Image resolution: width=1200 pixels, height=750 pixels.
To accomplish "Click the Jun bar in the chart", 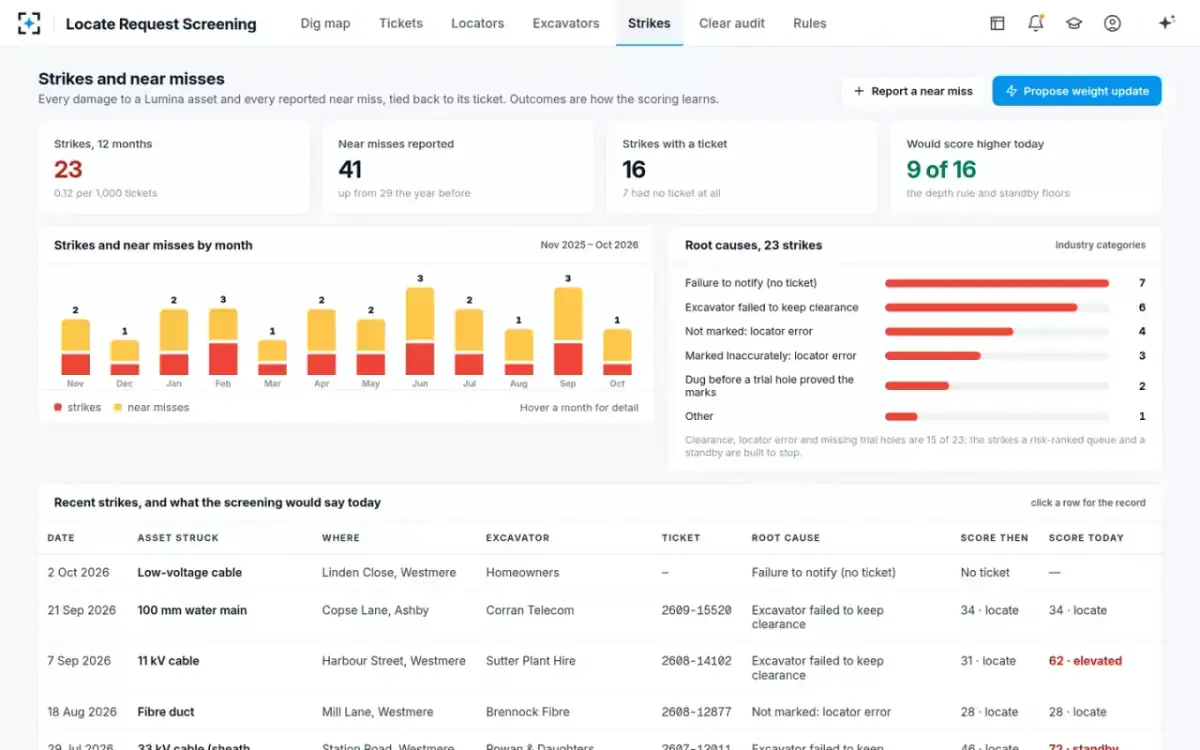I will click(x=420, y=331).
